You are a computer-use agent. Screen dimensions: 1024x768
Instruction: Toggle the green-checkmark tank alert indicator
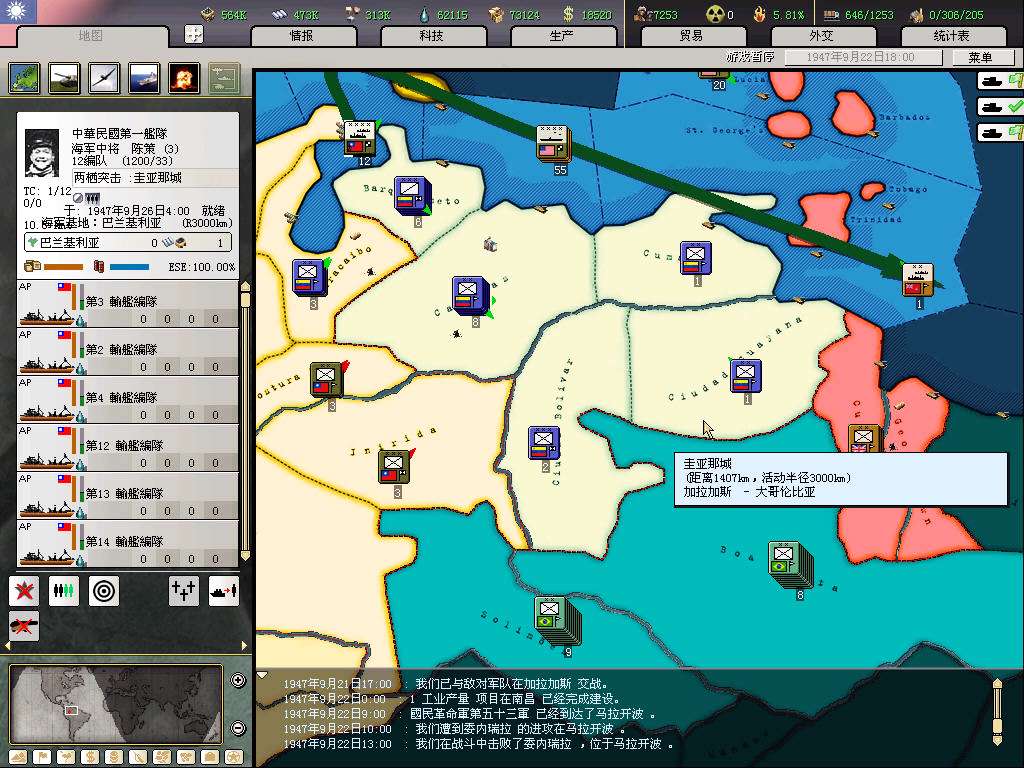1000,106
